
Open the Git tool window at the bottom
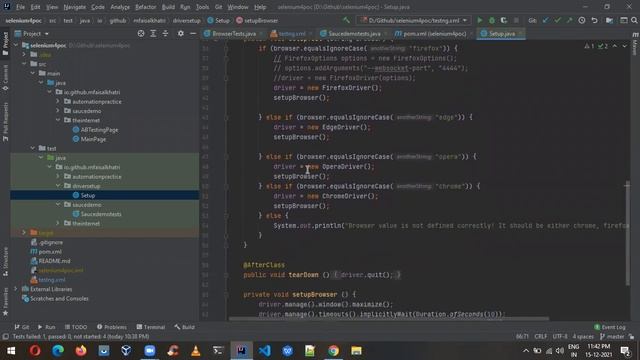(22, 327)
